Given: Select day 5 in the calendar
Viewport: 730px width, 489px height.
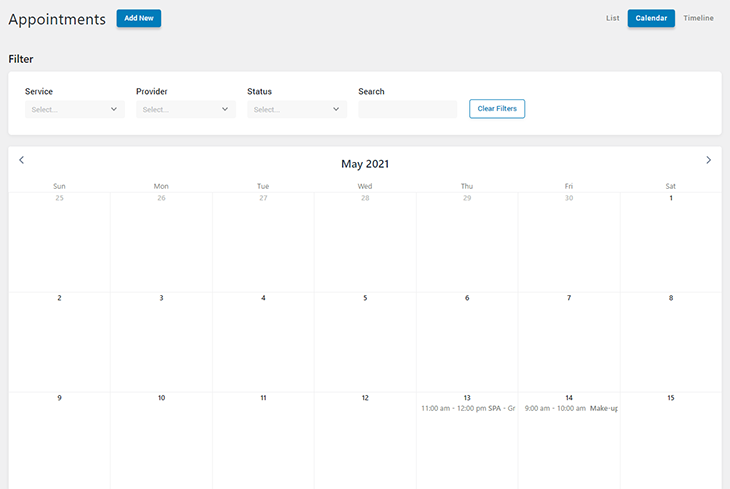Looking at the screenshot, I should 365,298.
